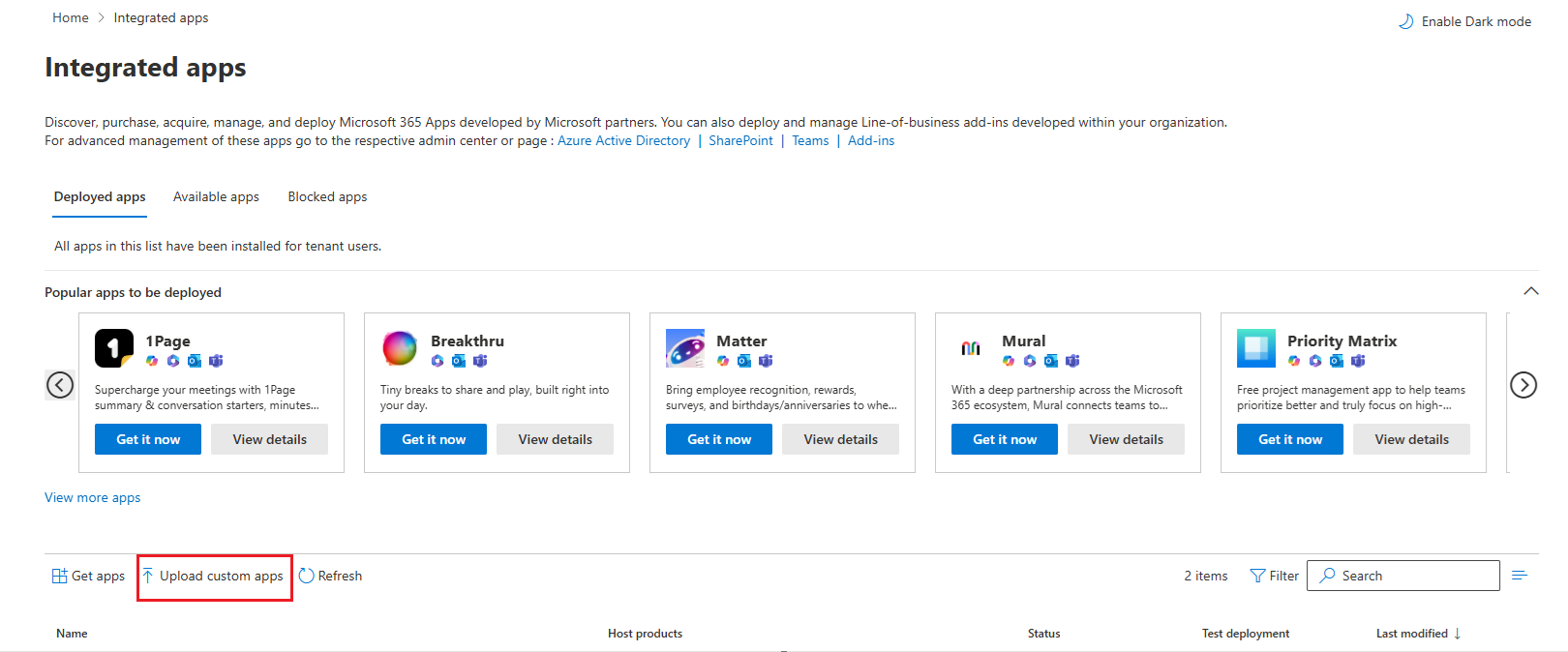Click the Teams icon under Priority Matrix
This screenshot has width=1568, height=652.
(x=1358, y=361)
